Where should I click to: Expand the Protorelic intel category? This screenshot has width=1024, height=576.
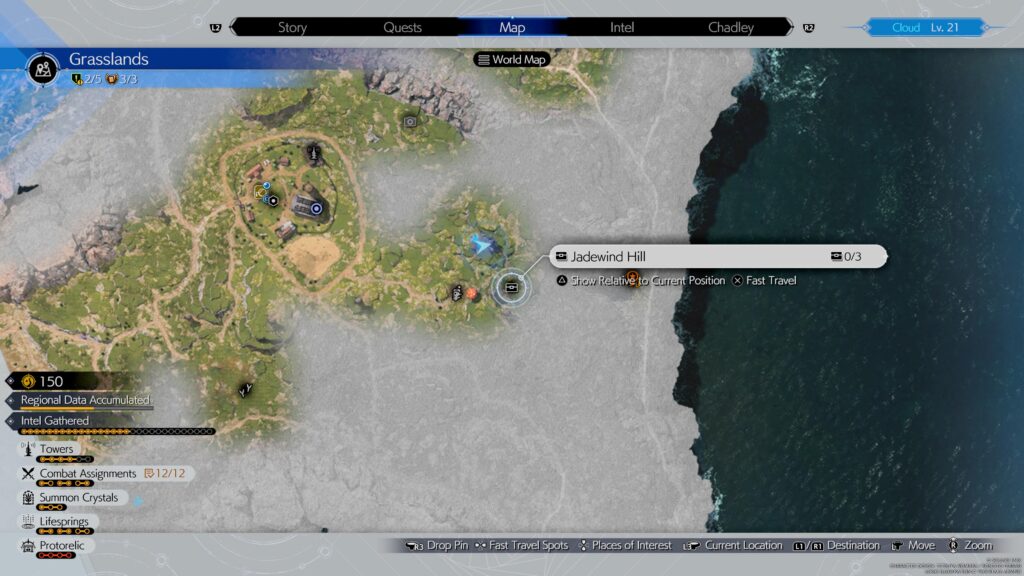coord(62,546)
